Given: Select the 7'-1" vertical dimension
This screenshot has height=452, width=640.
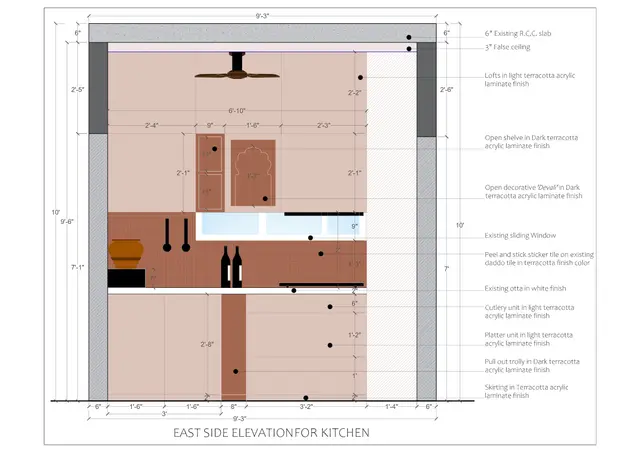Looking at the screenshot, I should click(77, 267).
